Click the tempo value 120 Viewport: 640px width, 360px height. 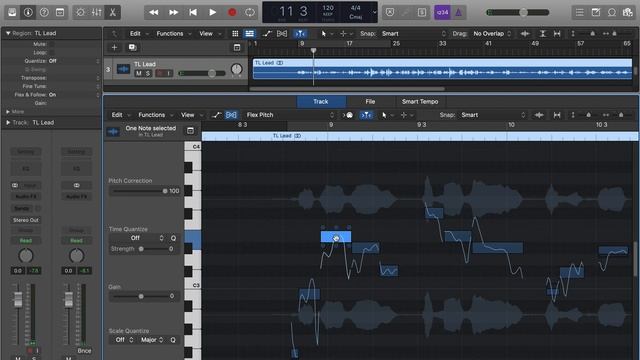coord(328,8)
